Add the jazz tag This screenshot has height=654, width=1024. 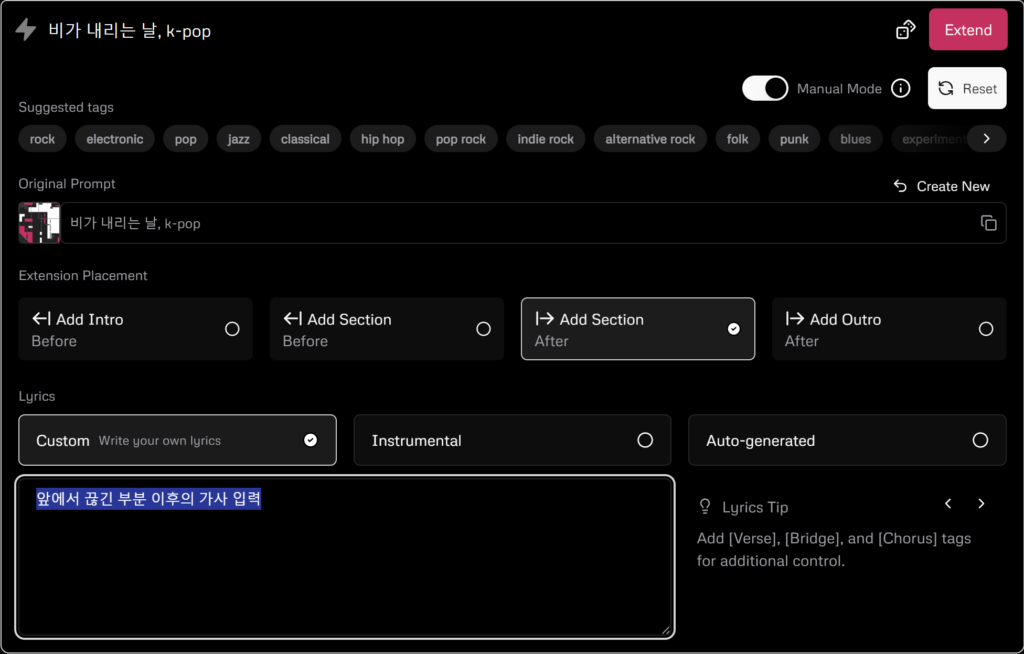238,139
